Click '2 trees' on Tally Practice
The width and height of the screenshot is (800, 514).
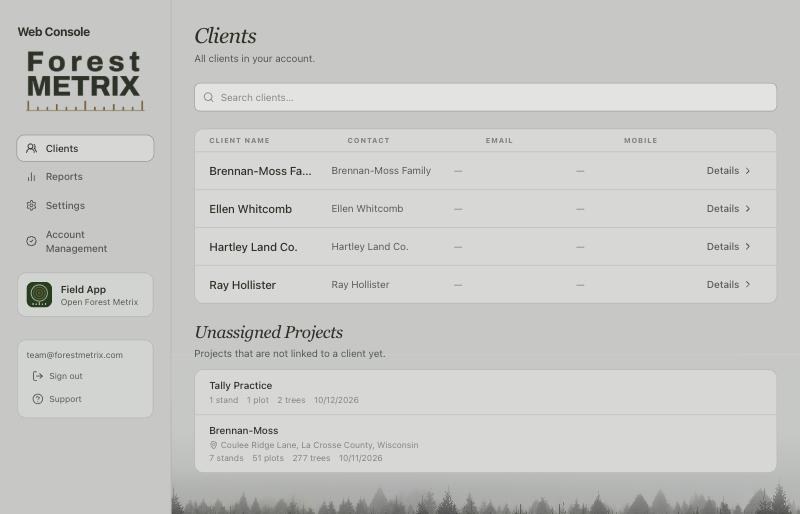(291, 400)
